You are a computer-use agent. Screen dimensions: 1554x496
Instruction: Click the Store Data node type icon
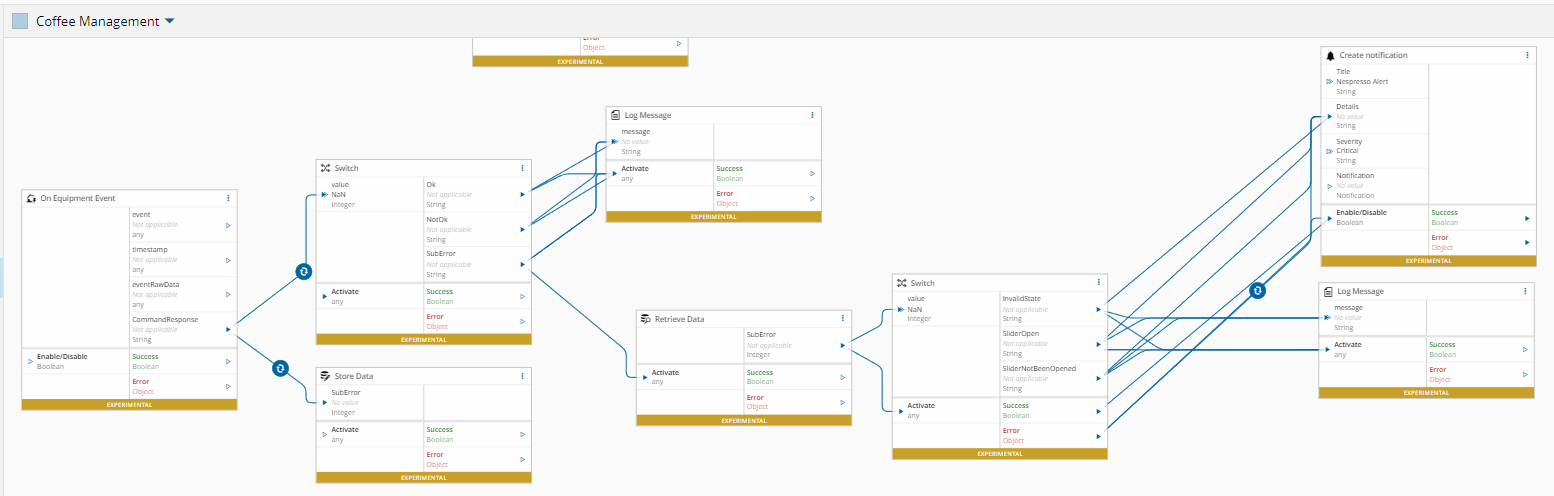point(326,376)
